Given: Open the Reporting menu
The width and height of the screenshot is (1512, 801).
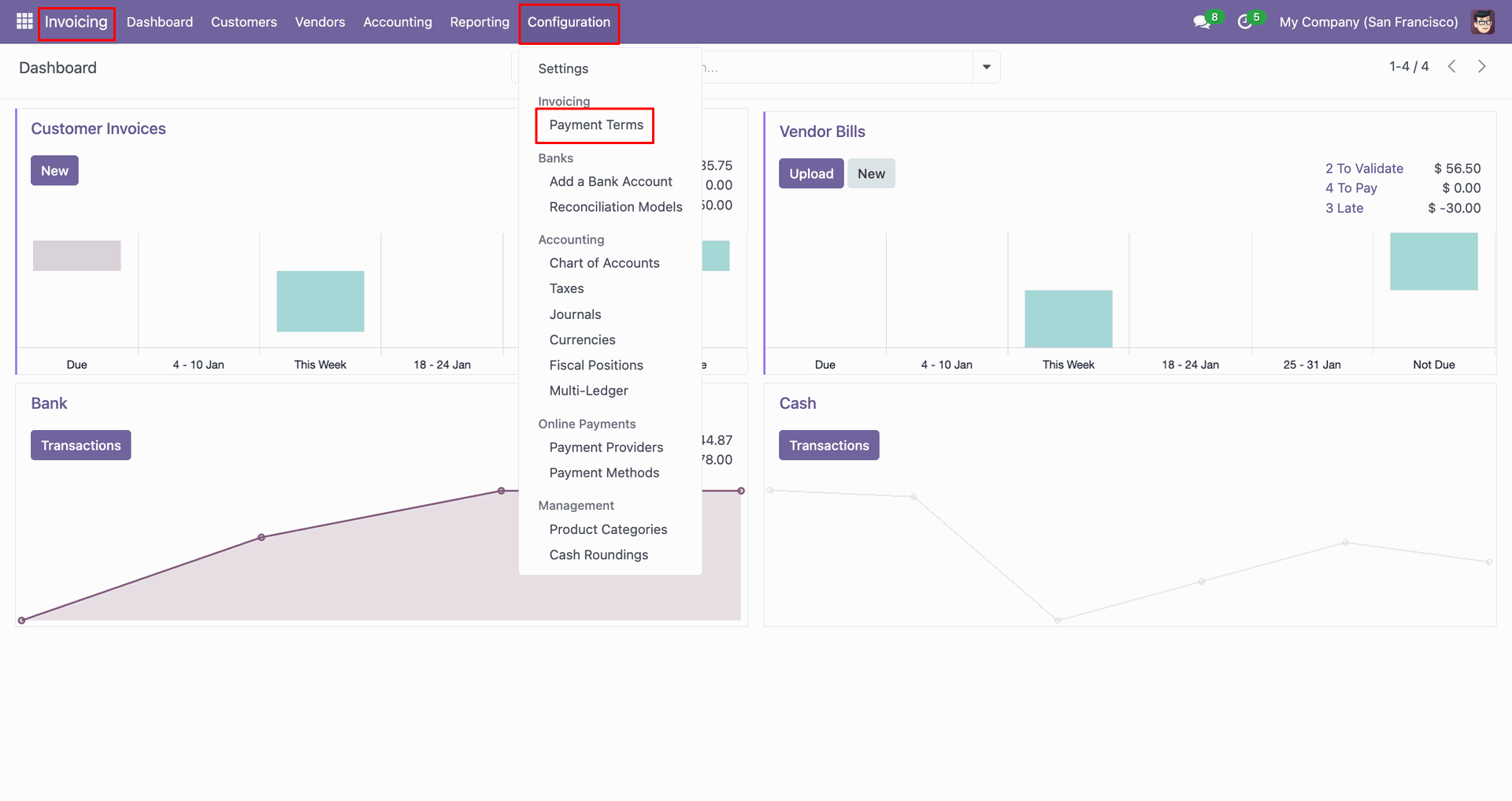Looking at the screenshot, I should 480,22.
